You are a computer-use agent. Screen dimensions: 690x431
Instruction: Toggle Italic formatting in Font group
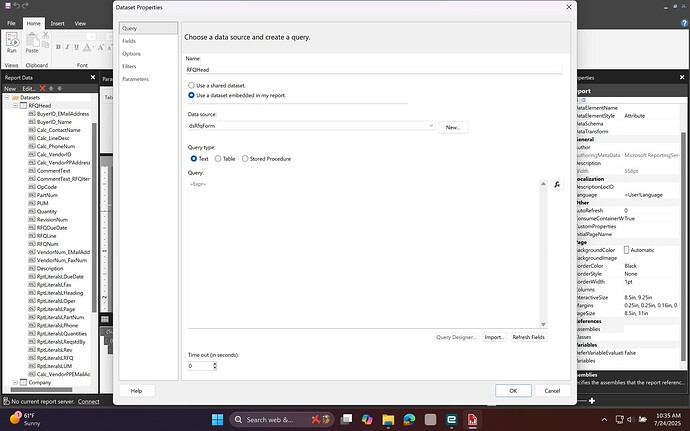click(x=67, y=47)
